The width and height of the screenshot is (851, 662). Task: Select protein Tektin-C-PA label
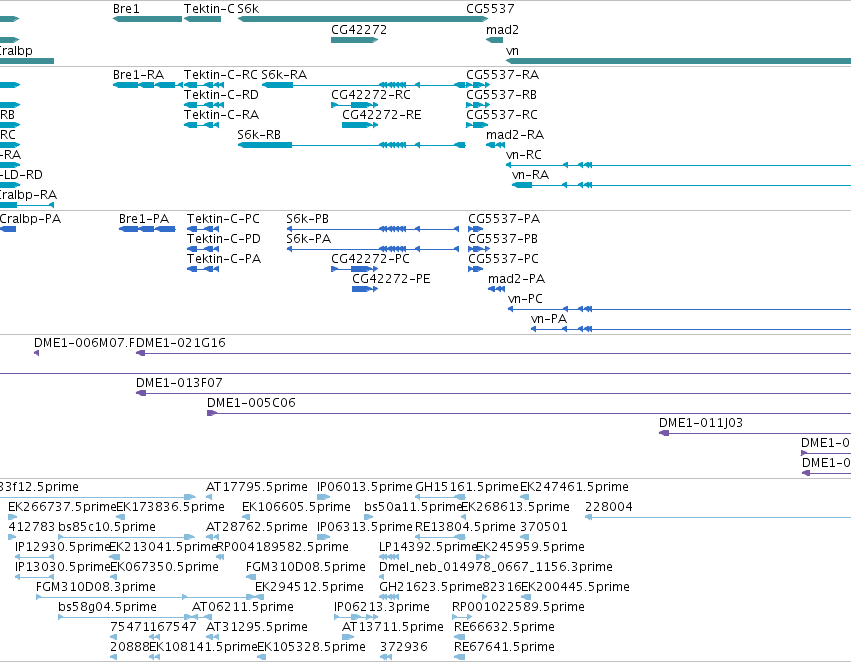point(224,259)
